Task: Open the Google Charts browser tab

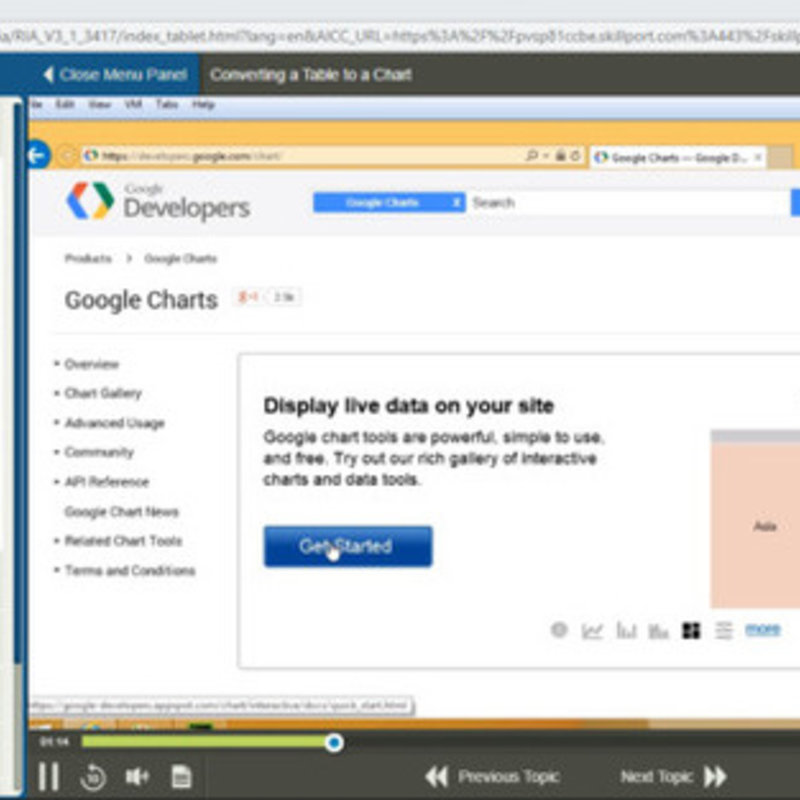Action: [677, 157]
